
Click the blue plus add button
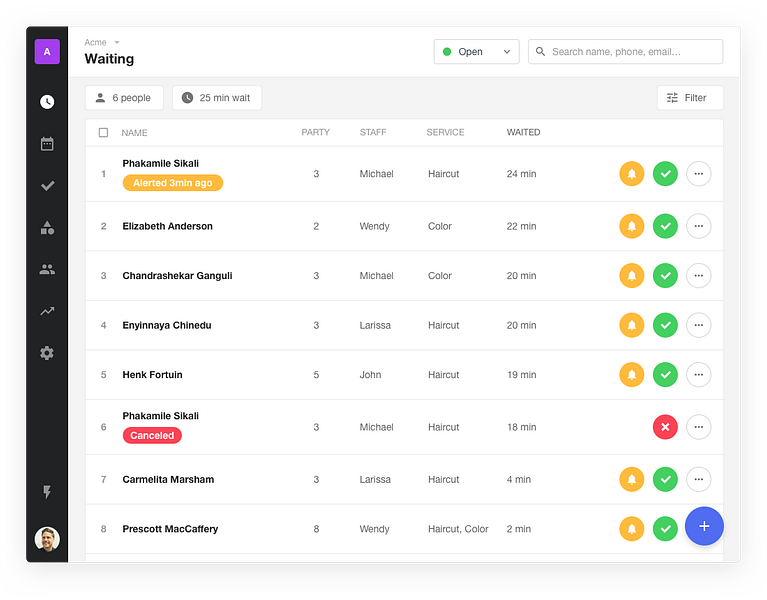[x=704, y=526]
